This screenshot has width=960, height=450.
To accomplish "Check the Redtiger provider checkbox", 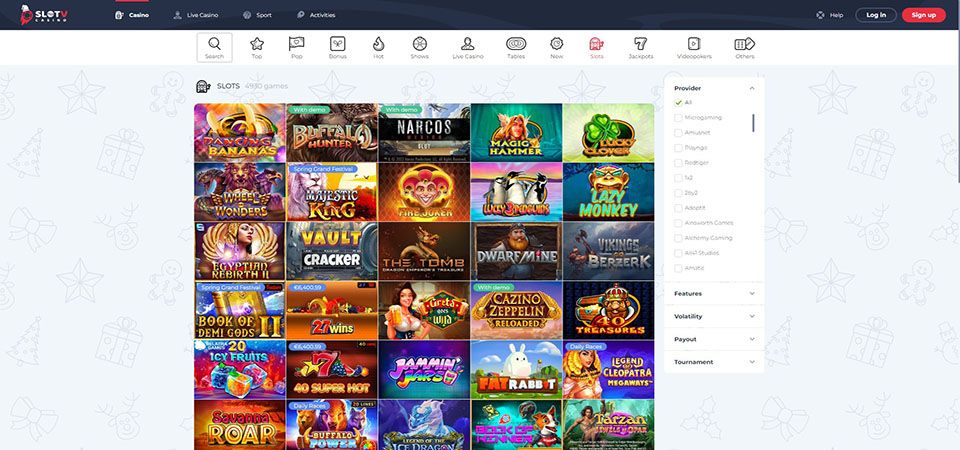I will click(678, 163).
